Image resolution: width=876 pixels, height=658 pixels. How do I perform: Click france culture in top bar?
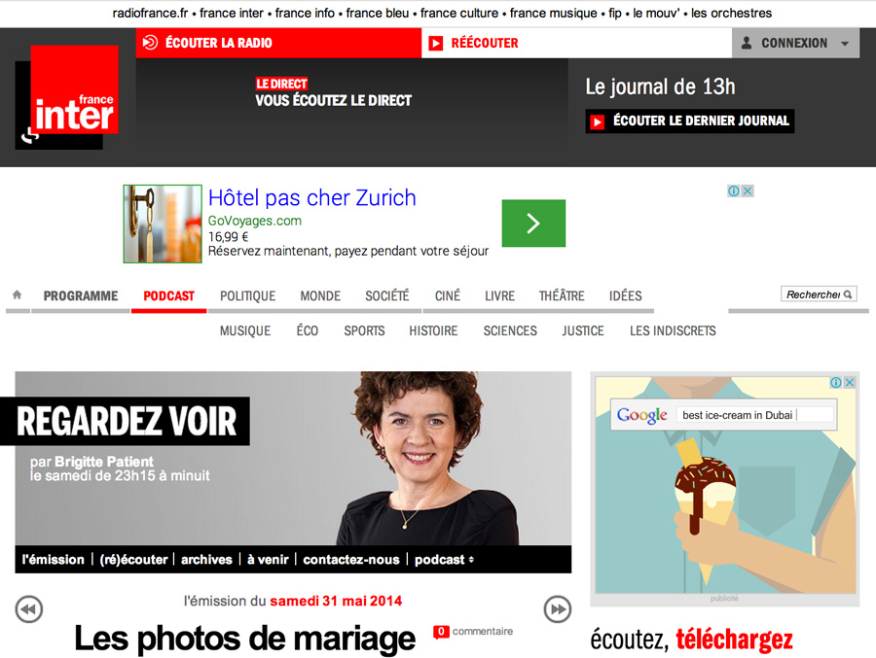coord(459,13)
